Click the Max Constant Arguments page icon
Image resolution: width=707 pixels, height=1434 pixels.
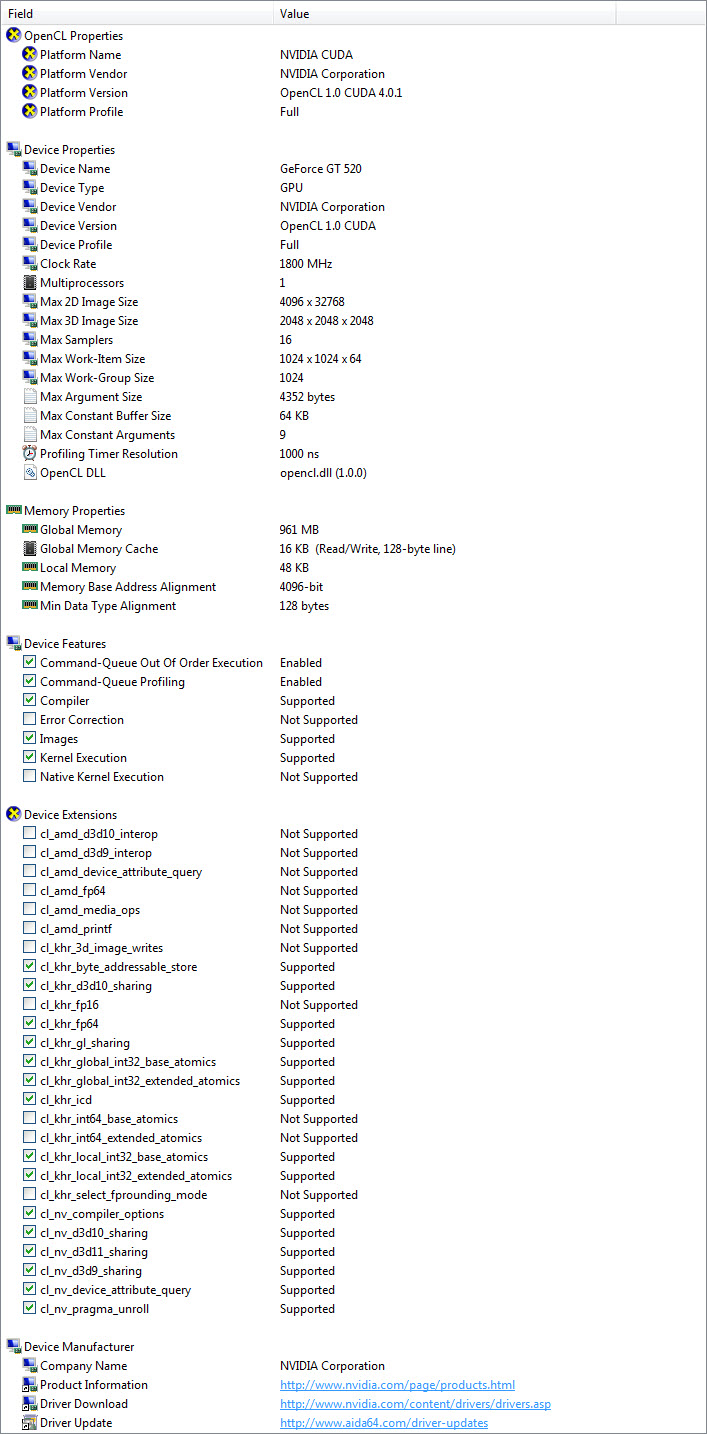[x=30, y=435]
